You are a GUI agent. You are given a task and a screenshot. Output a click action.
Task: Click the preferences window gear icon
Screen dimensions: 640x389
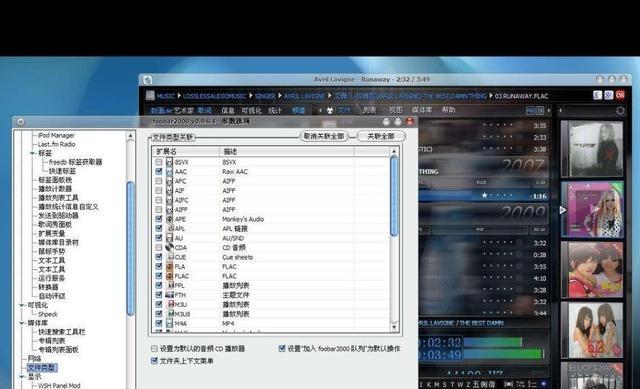pos(20,122)
